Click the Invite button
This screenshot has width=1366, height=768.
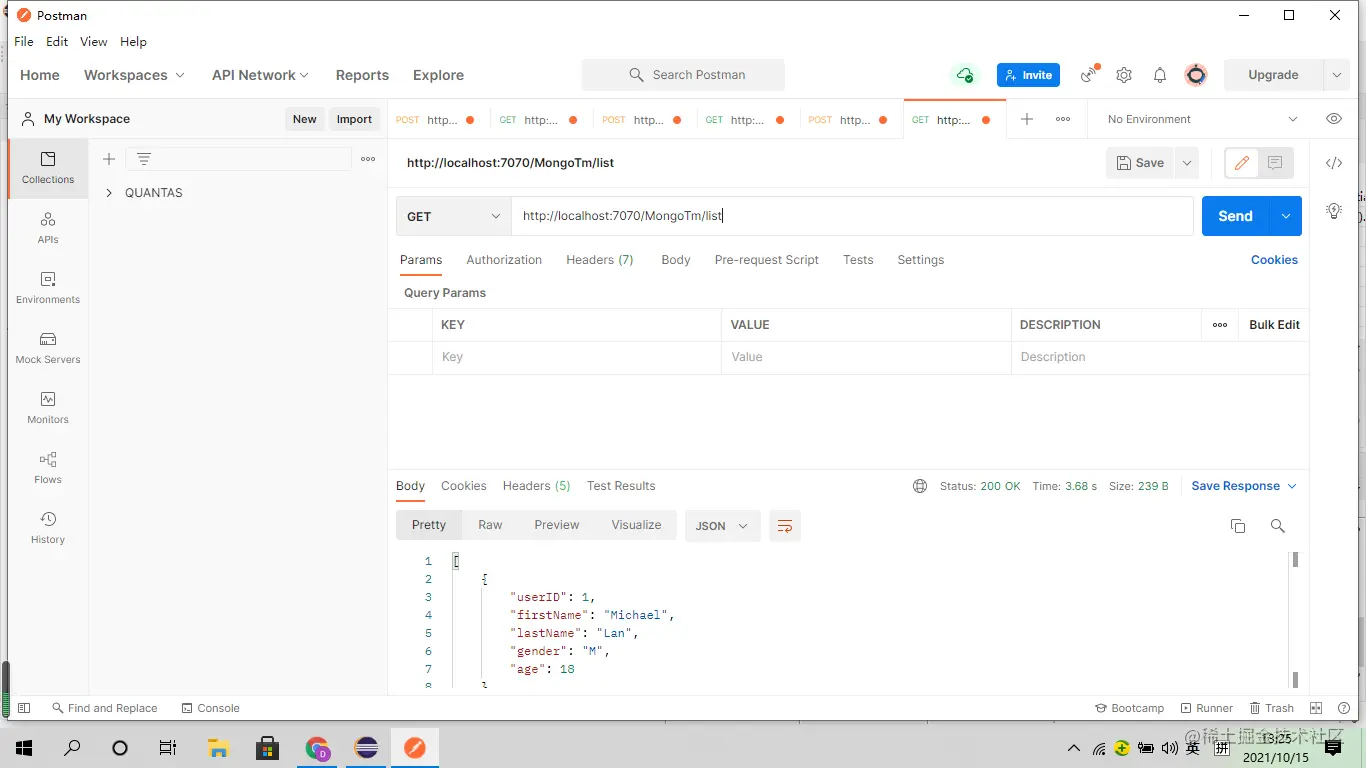click(x=1028, y=75)
